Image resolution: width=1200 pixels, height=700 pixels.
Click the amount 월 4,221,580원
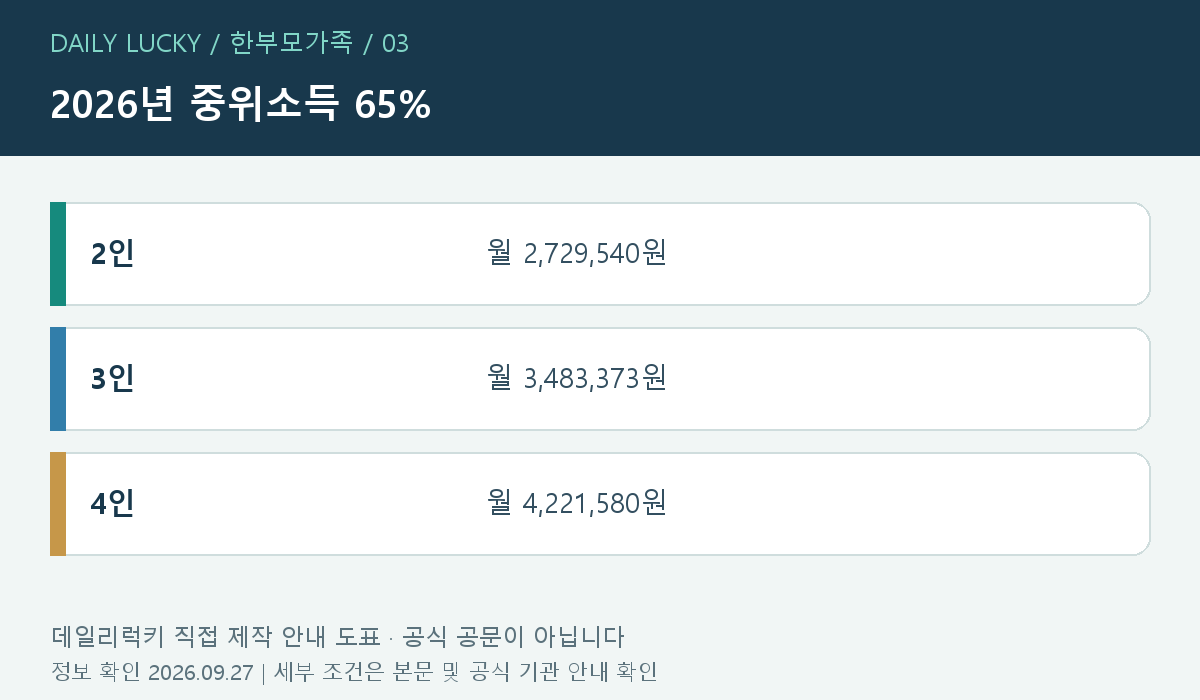pos(577,503)
